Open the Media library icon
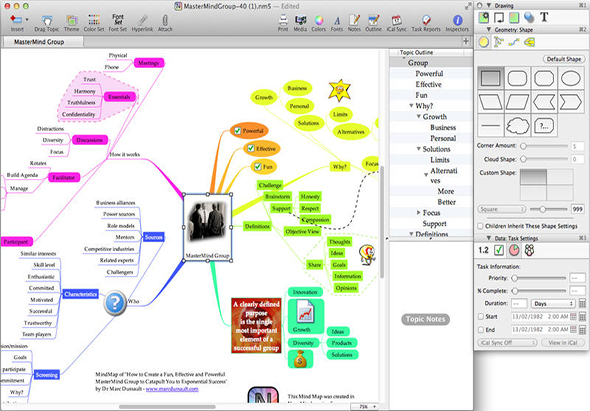 (x=300, y=23)
